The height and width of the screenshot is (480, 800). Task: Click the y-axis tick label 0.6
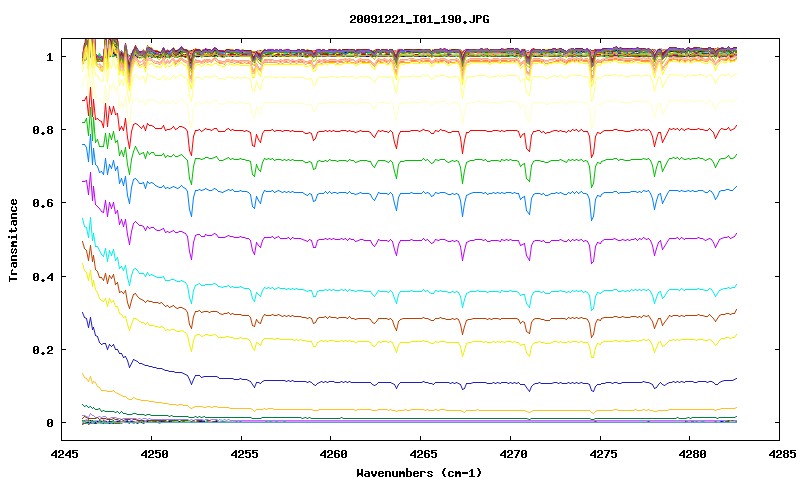[x=43, y=203]
